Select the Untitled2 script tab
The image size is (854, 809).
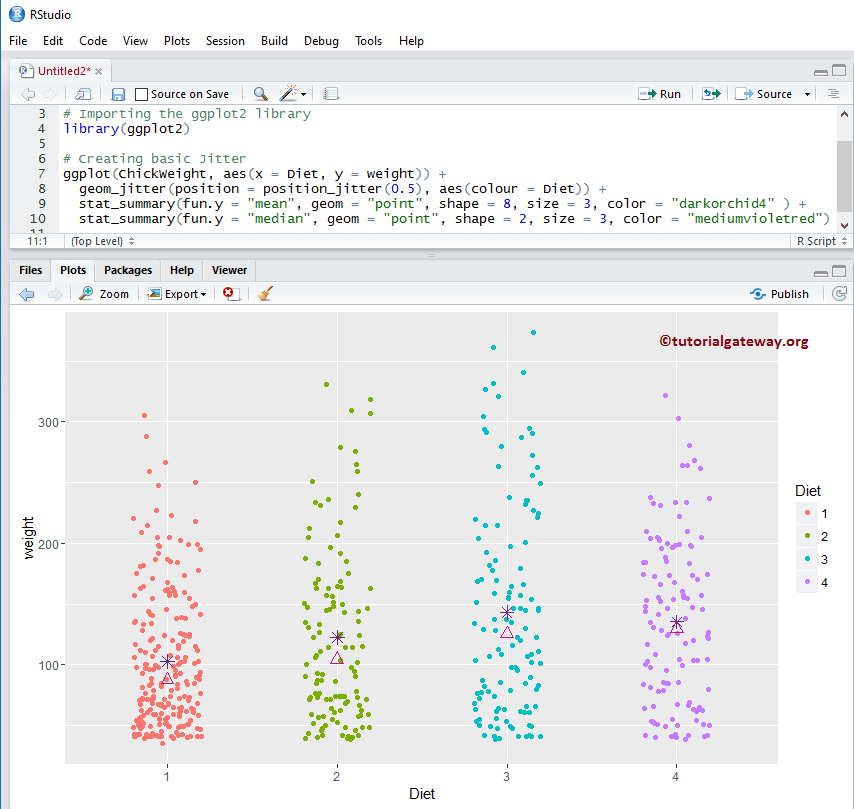point(64,71)
